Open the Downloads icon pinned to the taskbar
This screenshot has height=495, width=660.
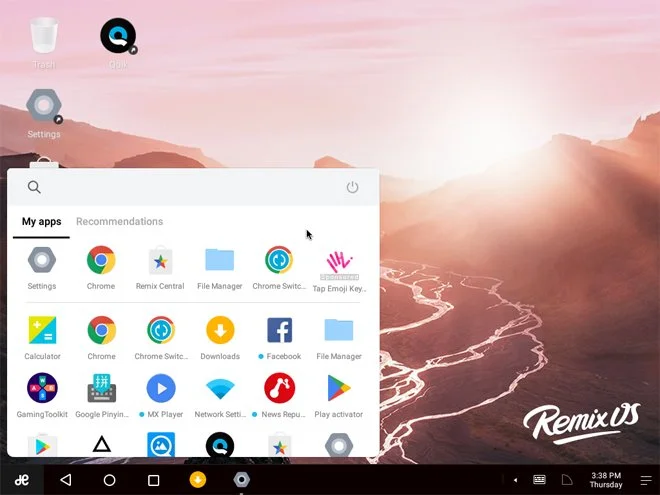(198, 479)
